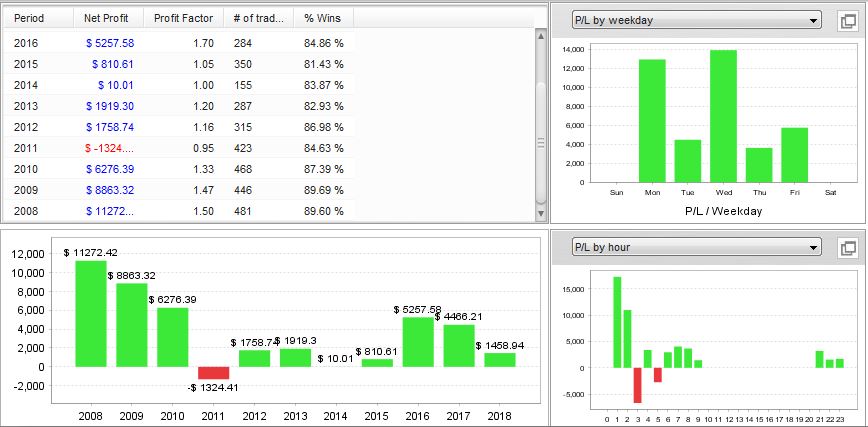Click the Mon bar in weekday chart
The image size is (868, 427).
(652, 121)
